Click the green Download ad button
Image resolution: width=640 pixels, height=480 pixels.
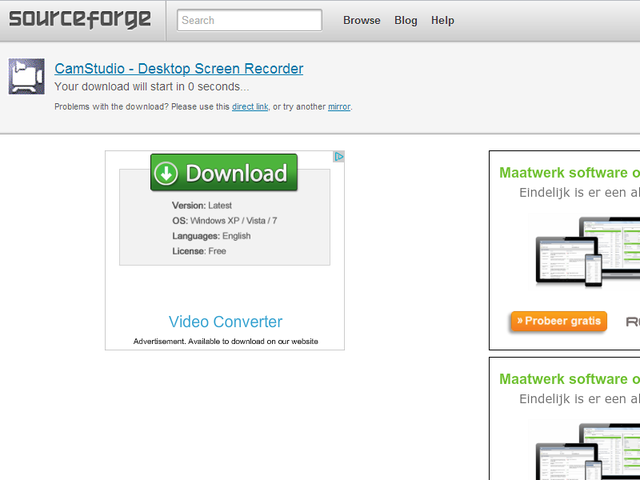coord(224,172)
